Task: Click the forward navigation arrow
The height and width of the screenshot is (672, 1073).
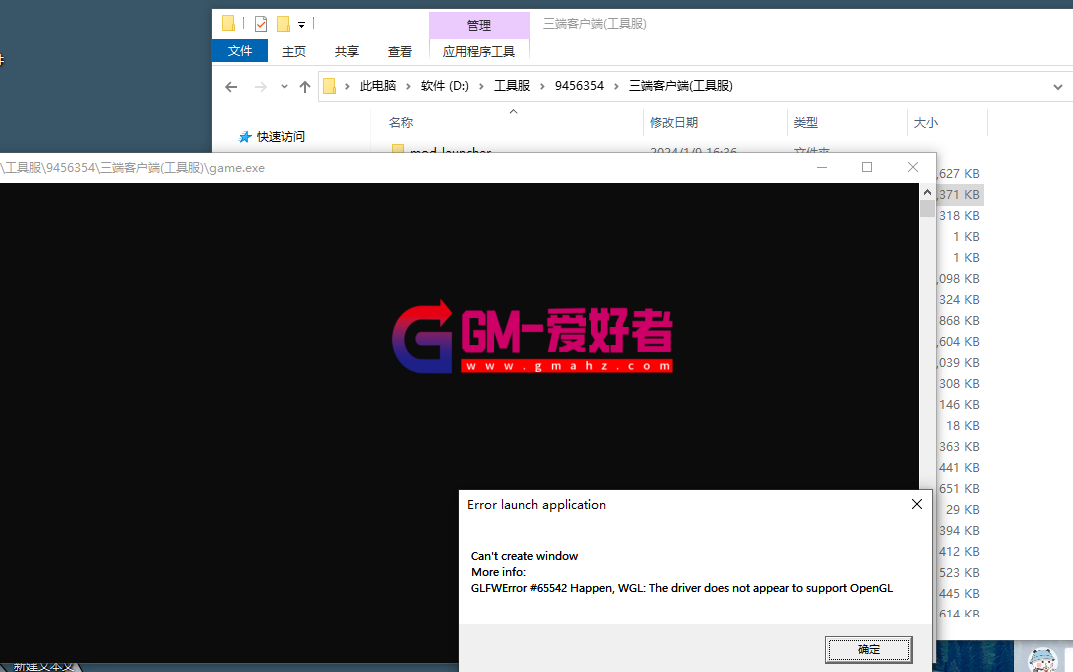Action: click(260, 87)
